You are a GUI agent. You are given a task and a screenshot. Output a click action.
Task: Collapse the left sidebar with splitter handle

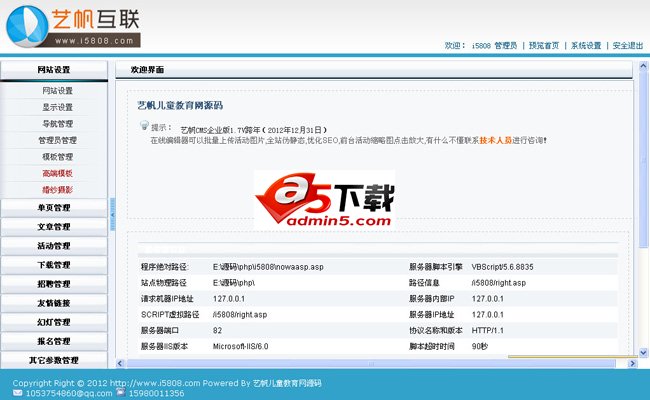click(112, 214)
